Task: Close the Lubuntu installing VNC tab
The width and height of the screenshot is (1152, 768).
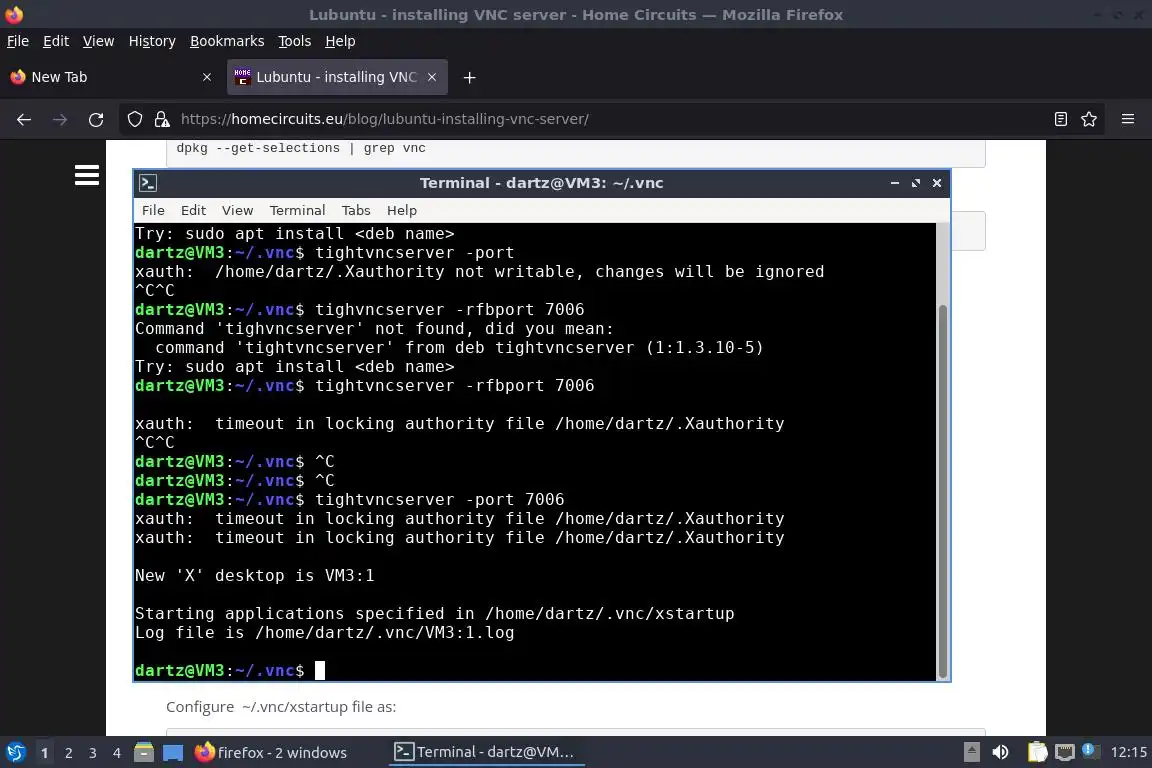Action: click(432, 77)
